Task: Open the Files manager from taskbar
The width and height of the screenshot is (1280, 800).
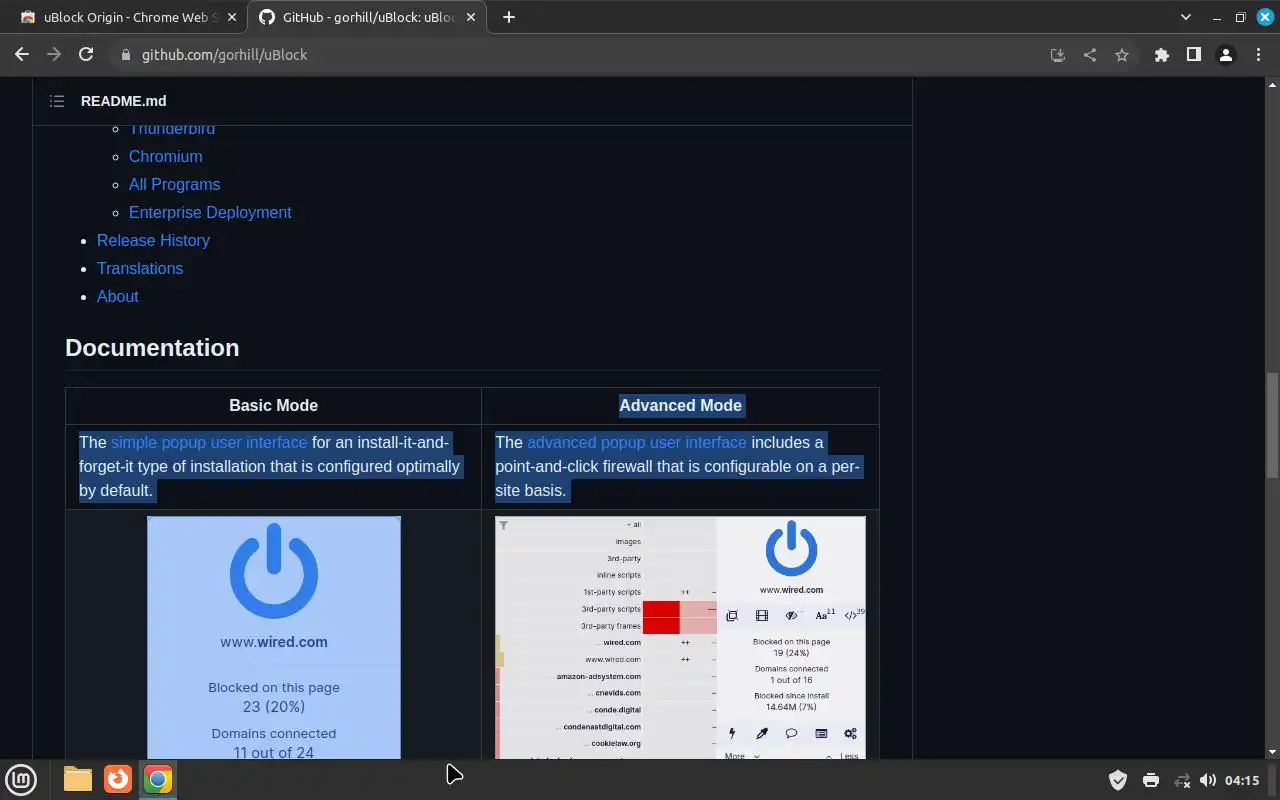Action: pyautogui.click(x=78, y=779)
